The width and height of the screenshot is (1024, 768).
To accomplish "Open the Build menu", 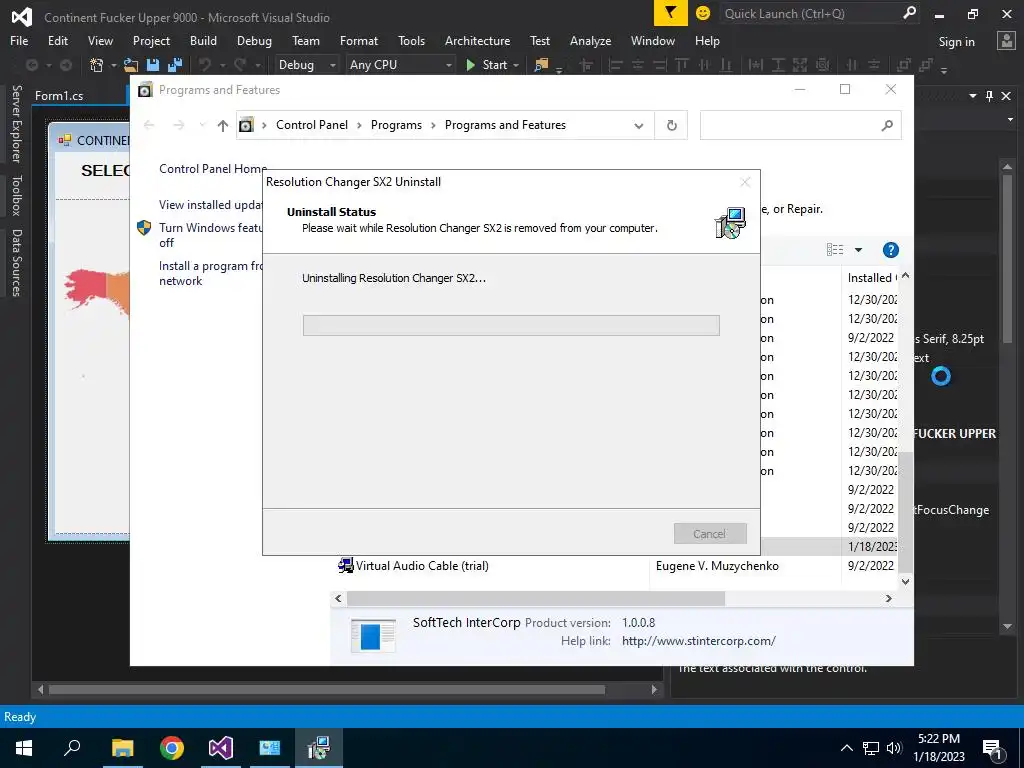I will [x=203, y=40].
